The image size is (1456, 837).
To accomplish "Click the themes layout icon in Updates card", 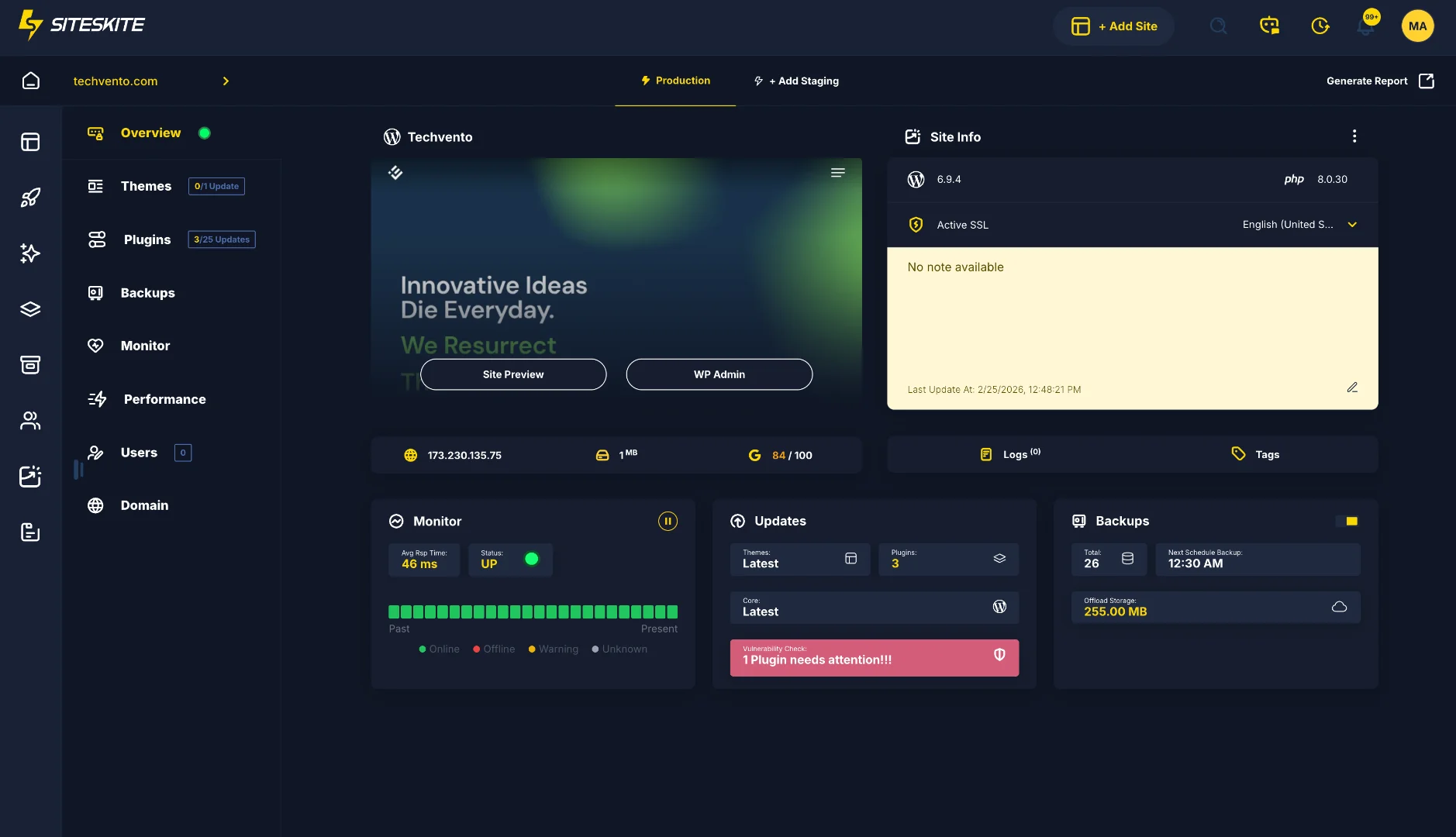I will click(x=850, y=559).
